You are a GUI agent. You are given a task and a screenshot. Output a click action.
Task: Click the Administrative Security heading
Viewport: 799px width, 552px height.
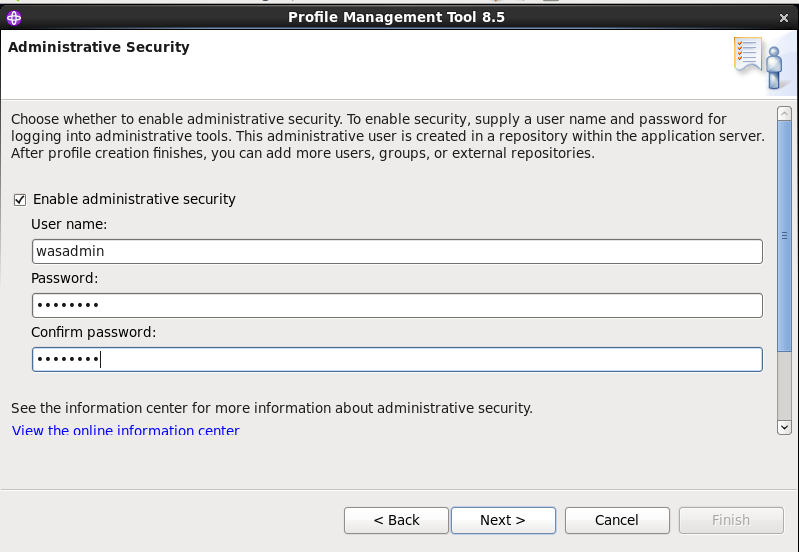[99, 47]
